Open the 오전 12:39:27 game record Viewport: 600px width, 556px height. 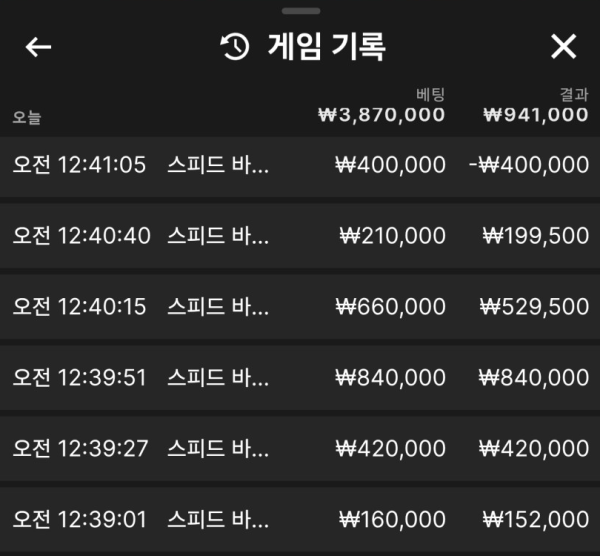point(300,448)
